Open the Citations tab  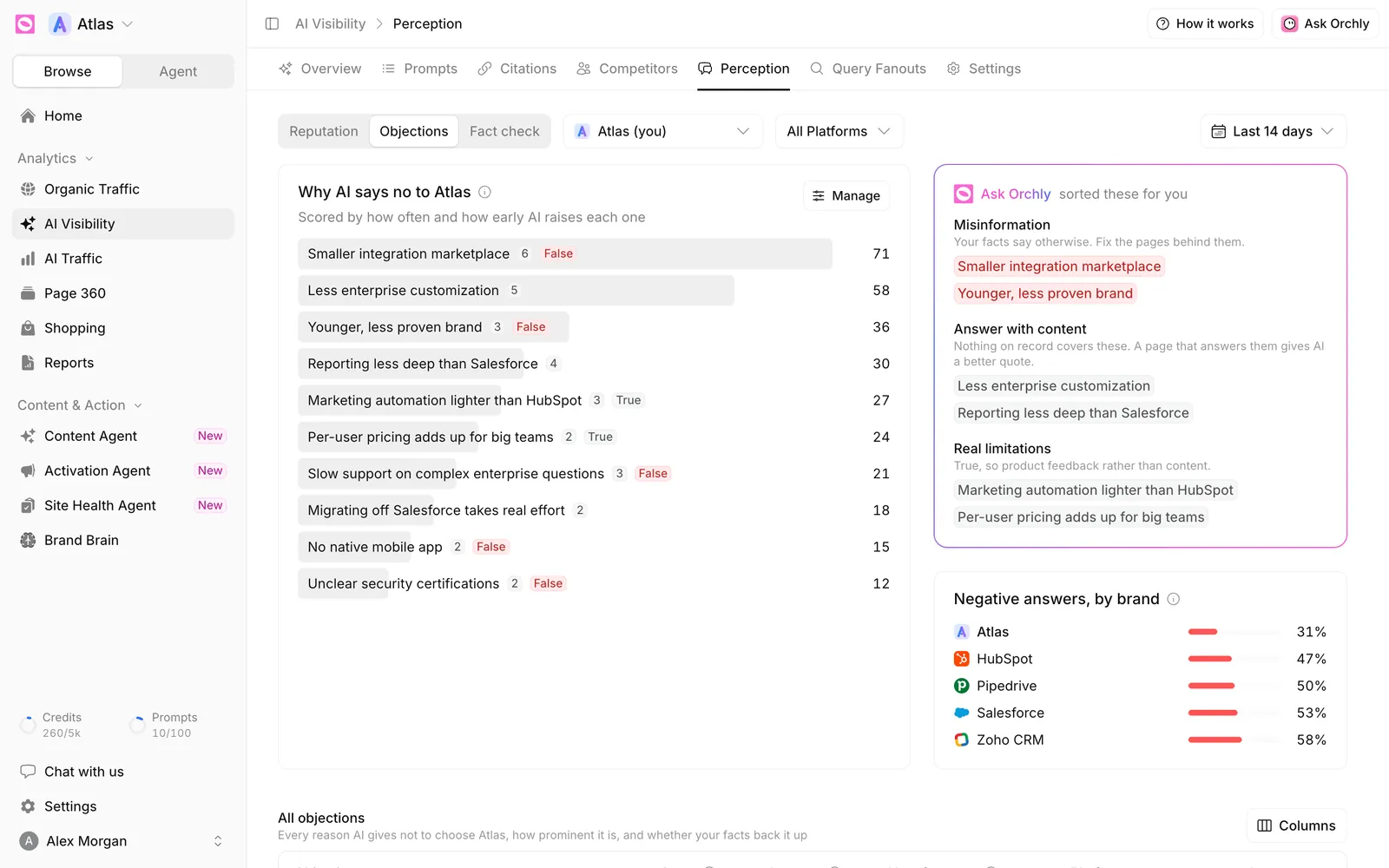click(x=517, y=69)
